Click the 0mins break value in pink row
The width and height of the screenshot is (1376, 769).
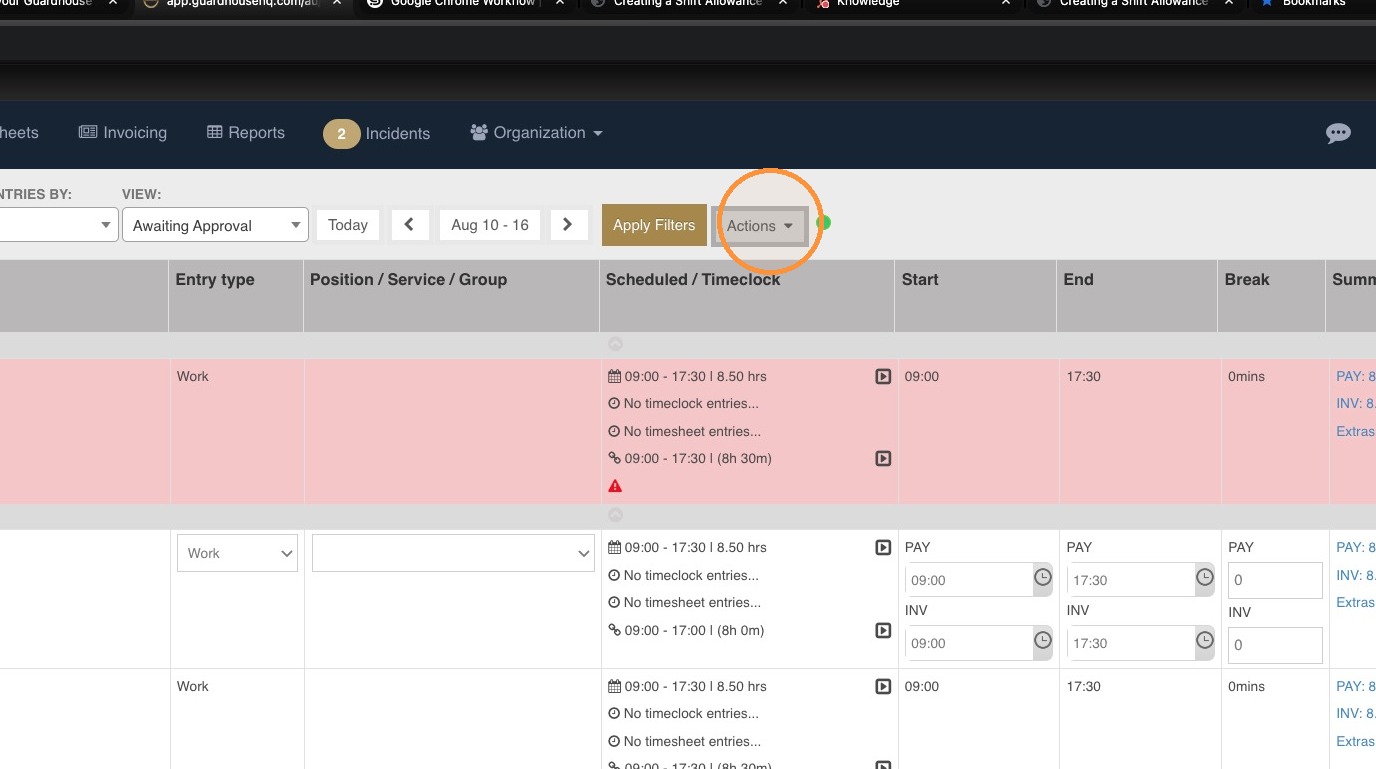tap(1246, 377)
